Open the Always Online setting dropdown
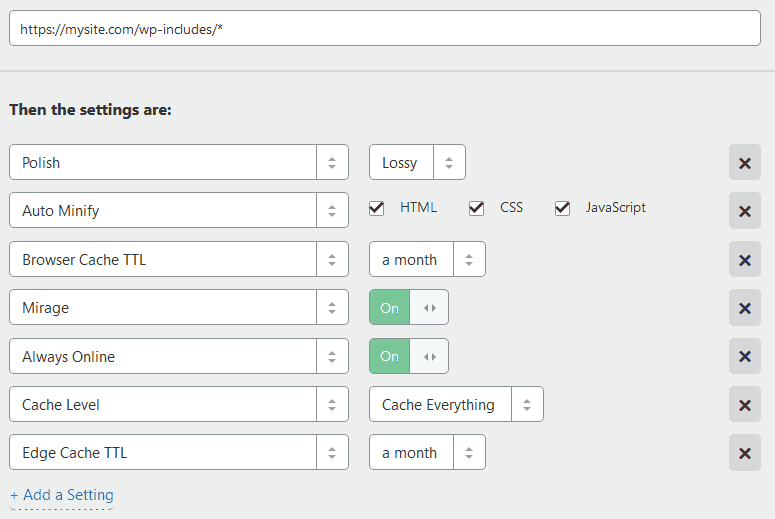Screen dimensions: 775x519 tap(179, 356)
